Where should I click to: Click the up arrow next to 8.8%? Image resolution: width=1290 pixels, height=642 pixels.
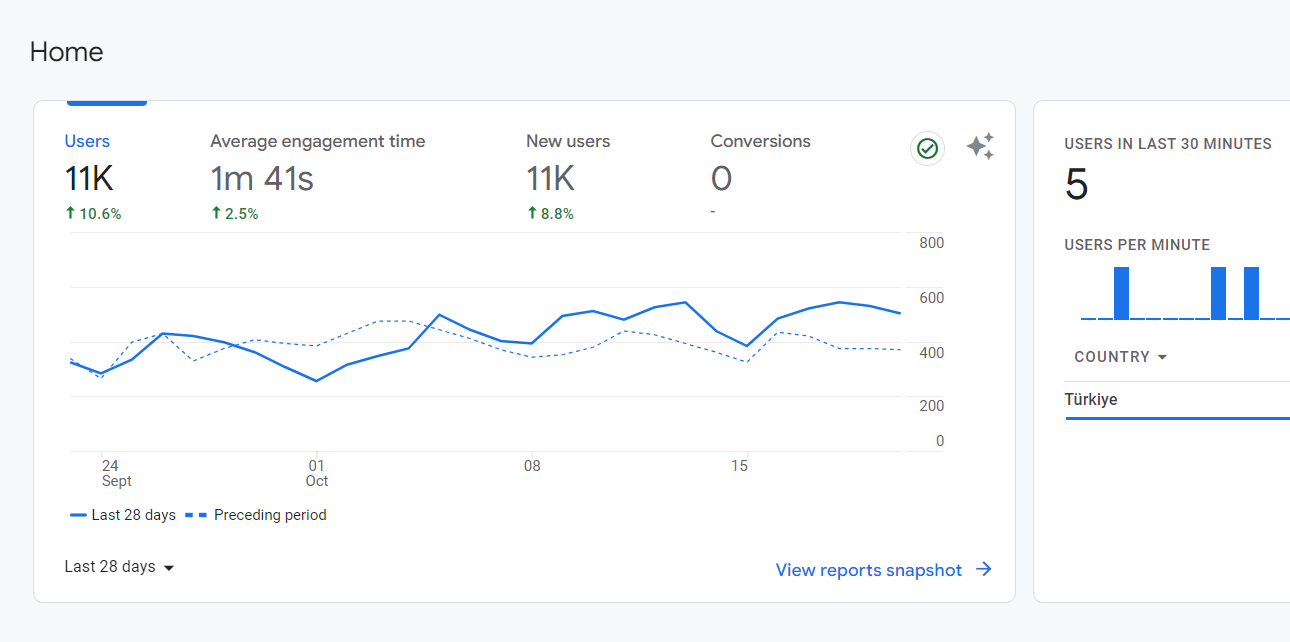[x=532, y=213]
